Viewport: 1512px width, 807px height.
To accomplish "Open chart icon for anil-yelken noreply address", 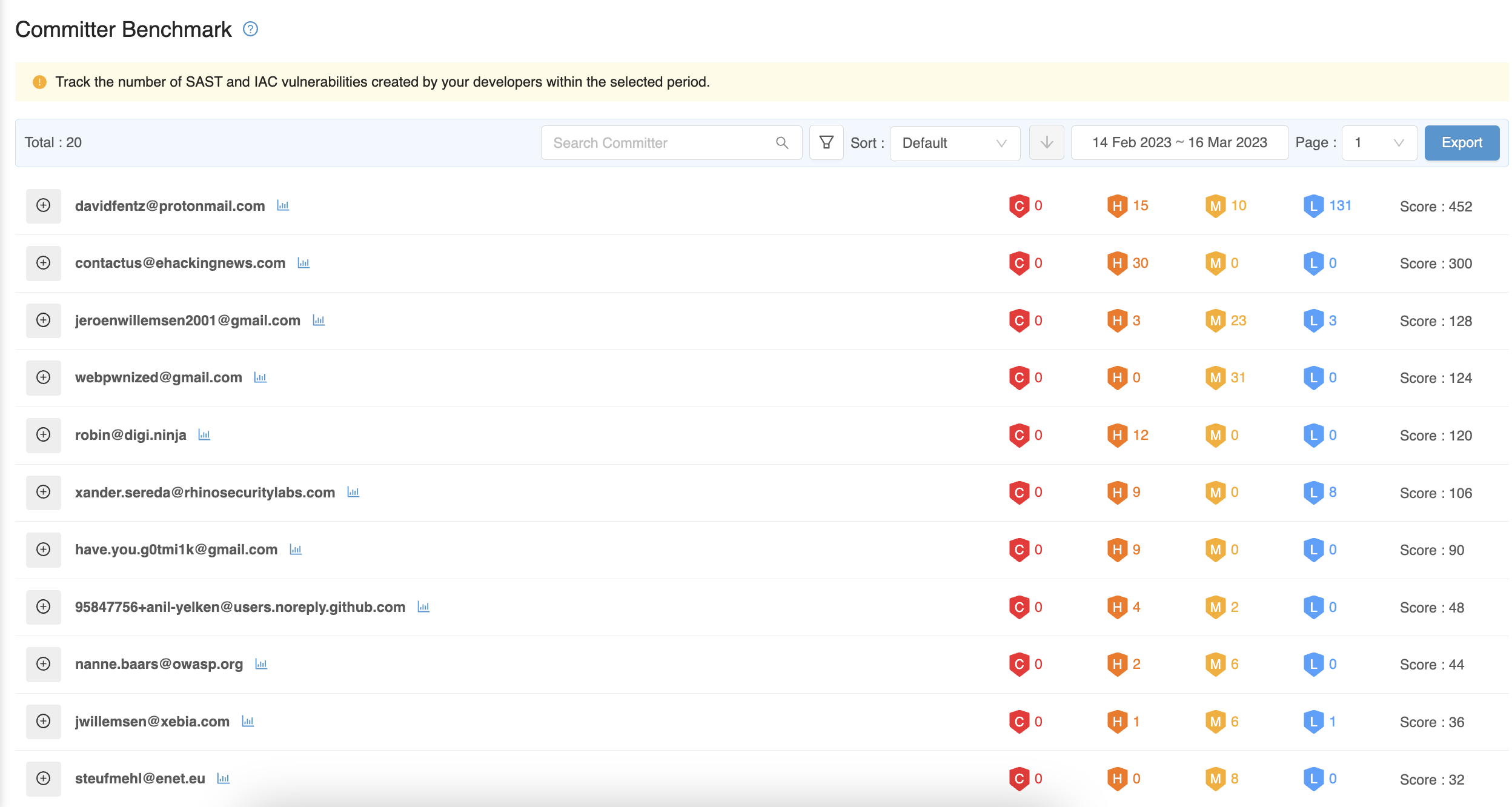I will point(423,606).
